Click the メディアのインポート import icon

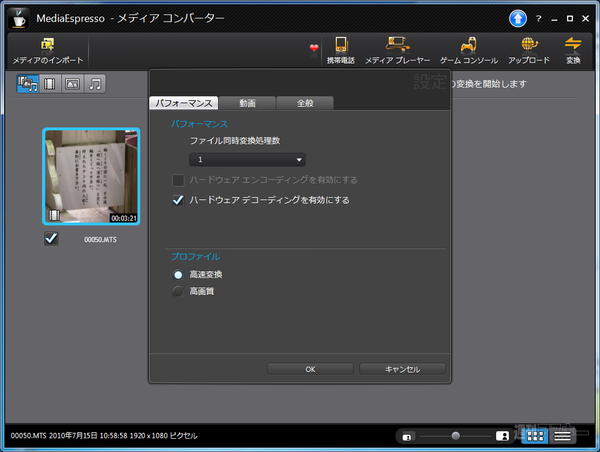47,45
